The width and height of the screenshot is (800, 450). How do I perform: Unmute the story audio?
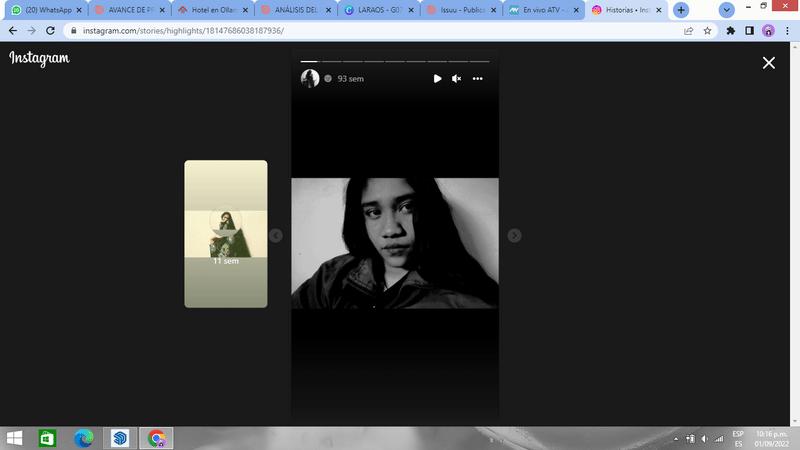pos(457,79)
